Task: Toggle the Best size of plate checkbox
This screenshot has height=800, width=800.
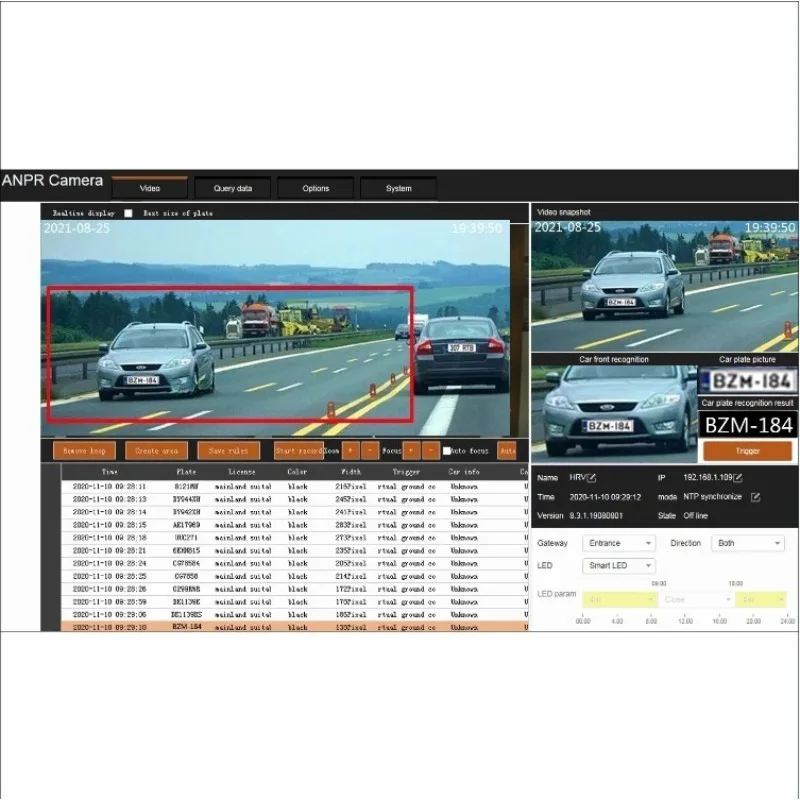Action: tap(128, 213)
